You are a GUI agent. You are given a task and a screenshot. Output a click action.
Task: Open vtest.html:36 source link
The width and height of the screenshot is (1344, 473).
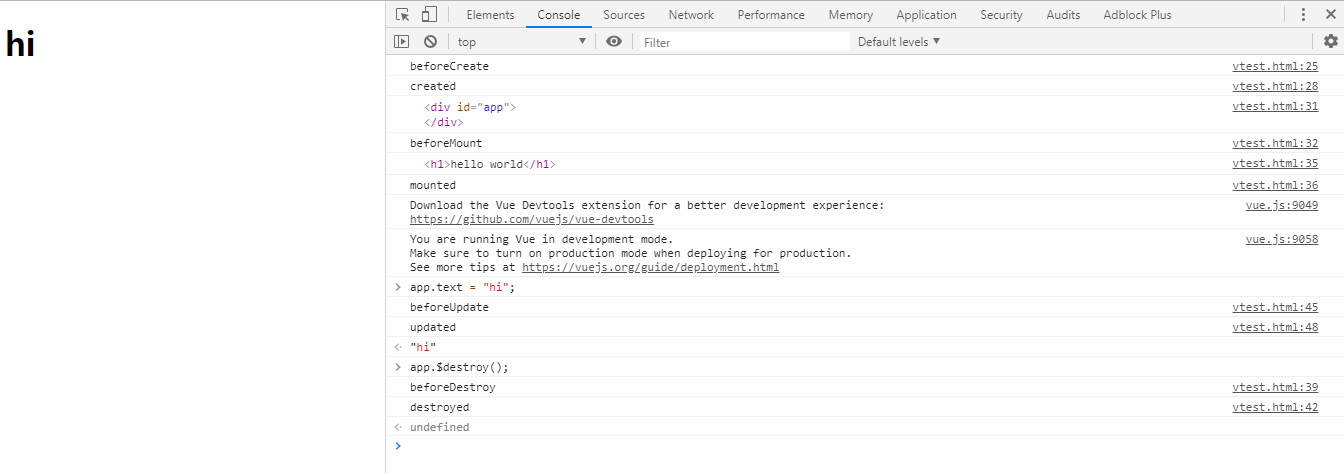[x=1275, y=185]
